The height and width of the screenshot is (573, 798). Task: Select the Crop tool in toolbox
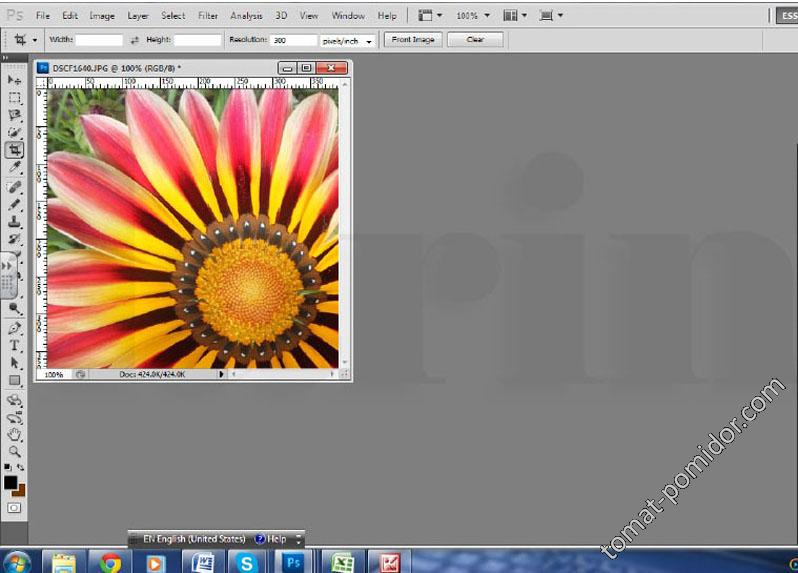(x=14, y=150)
